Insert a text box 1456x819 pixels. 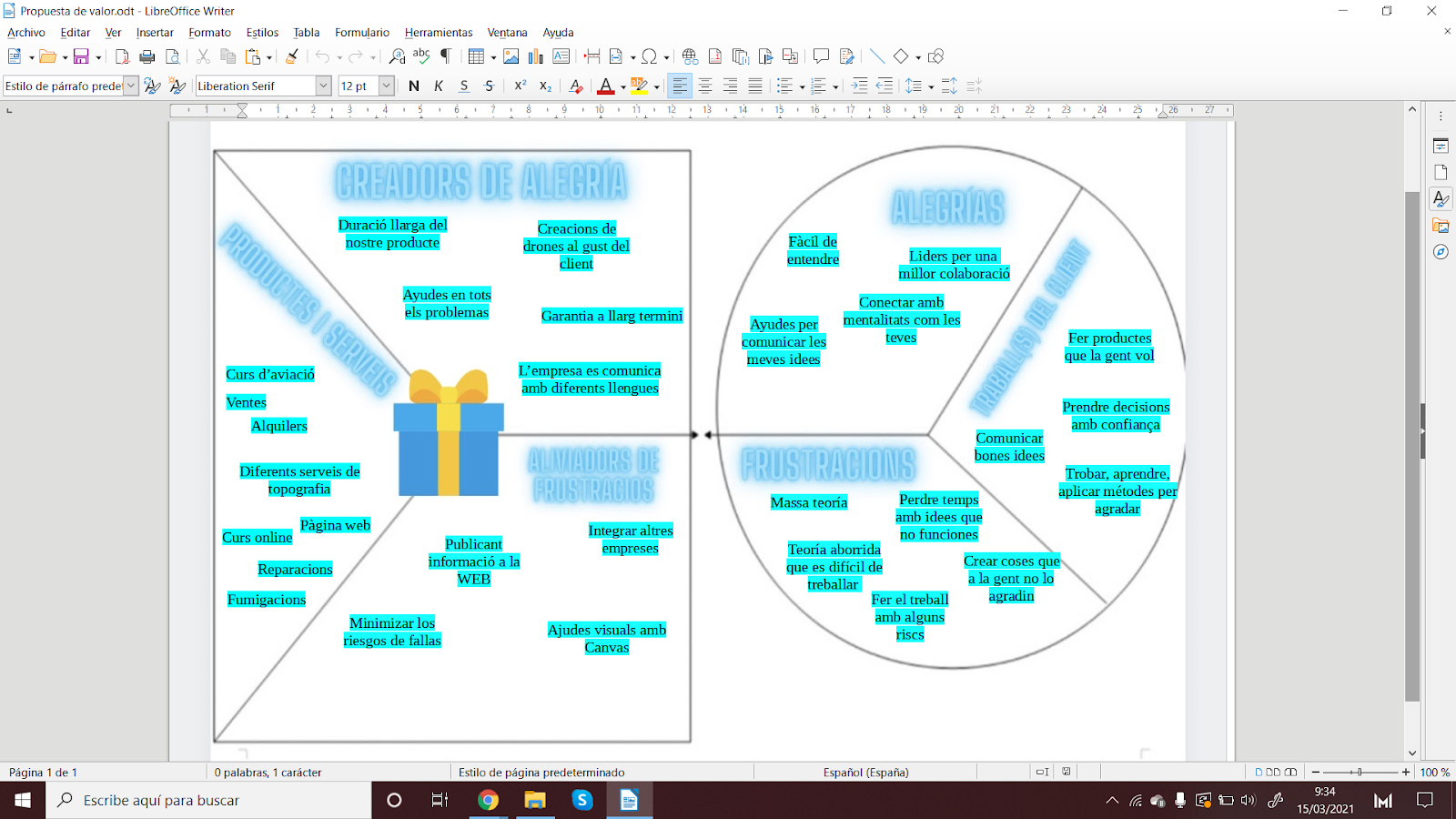[561, 56]
